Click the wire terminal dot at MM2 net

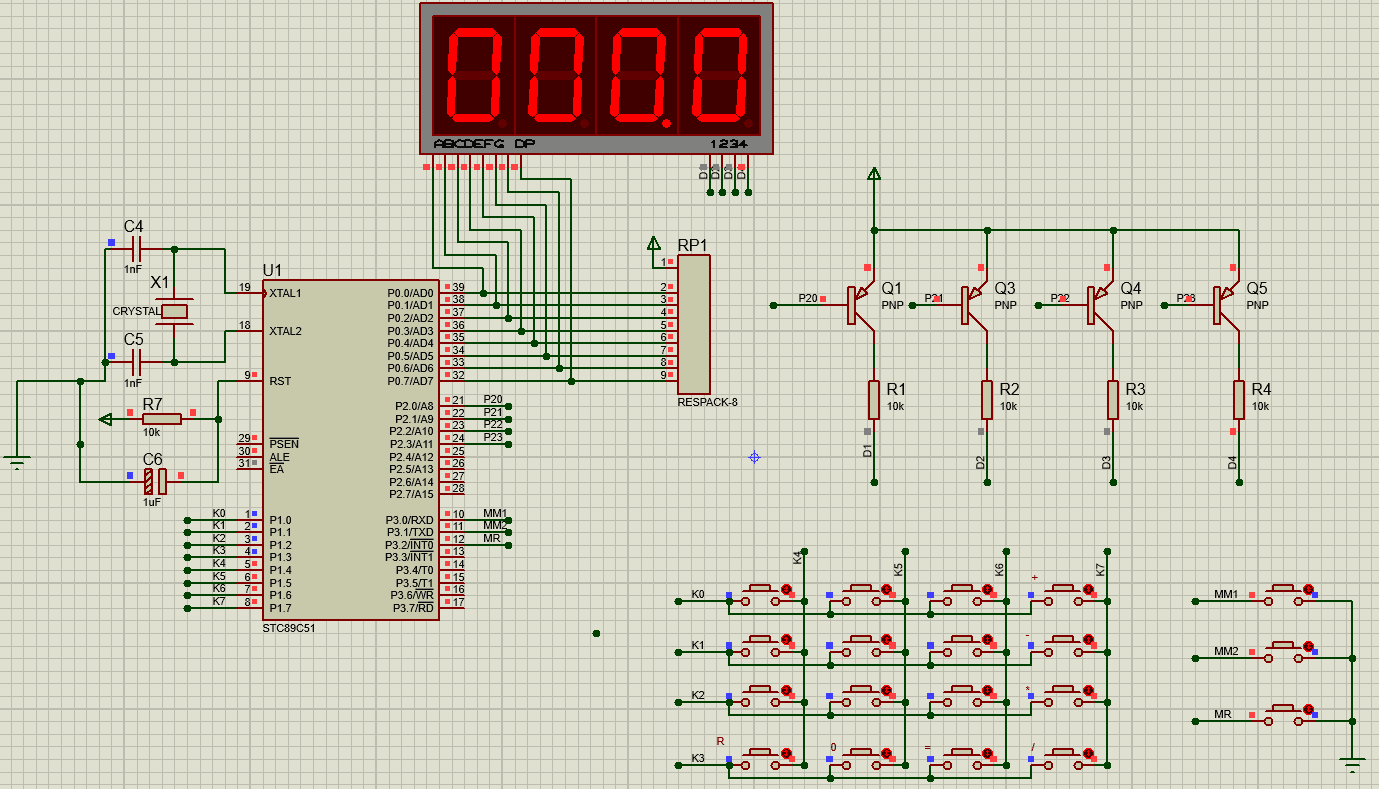[1195, 658]
